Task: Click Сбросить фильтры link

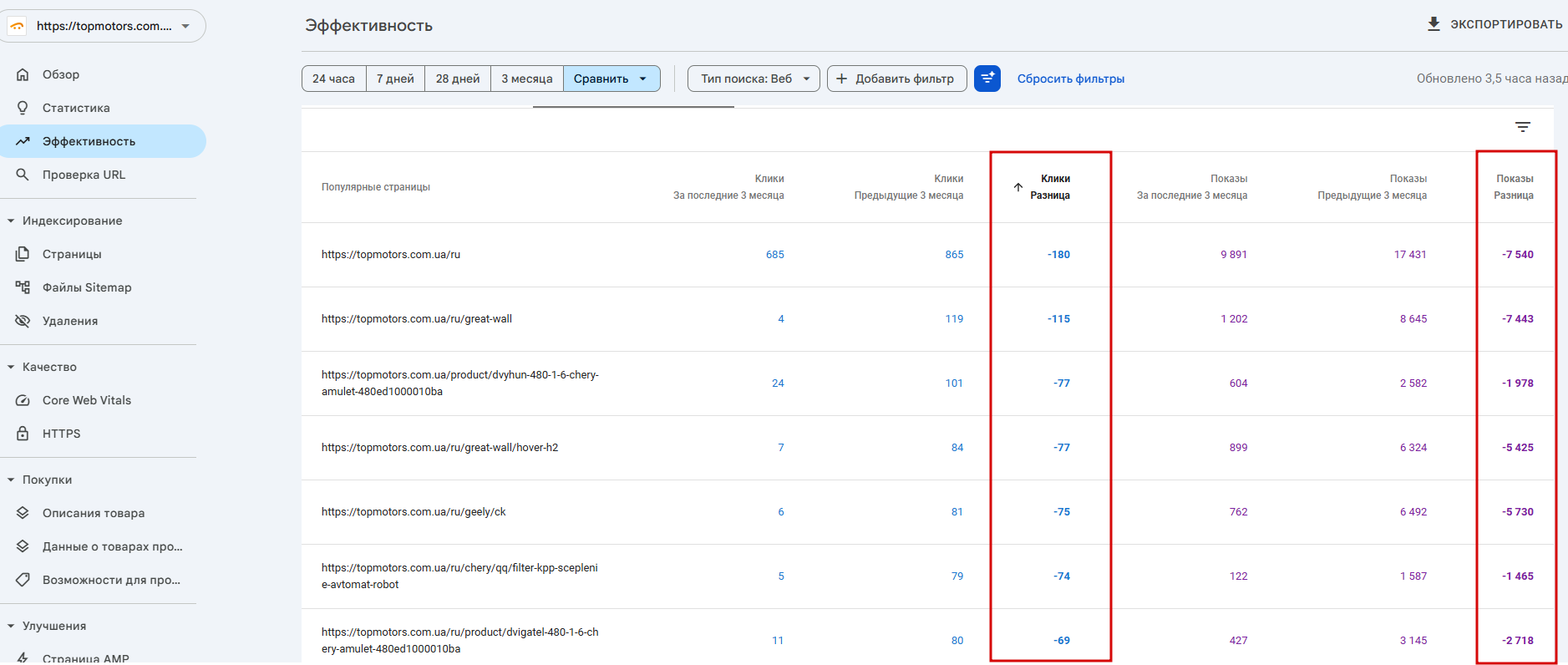Action: point(1071,79)
